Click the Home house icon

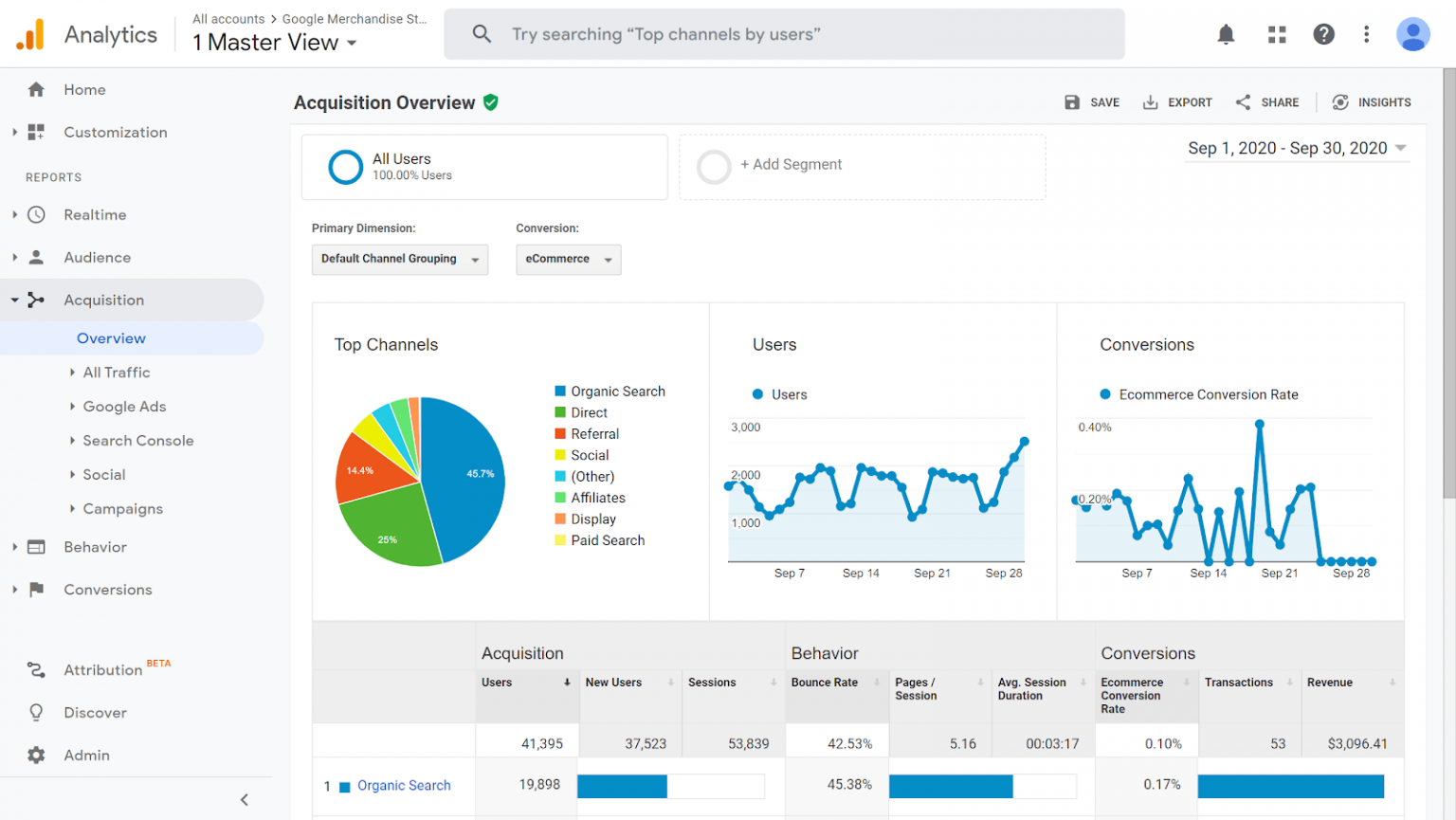click(x=36, y=89)
